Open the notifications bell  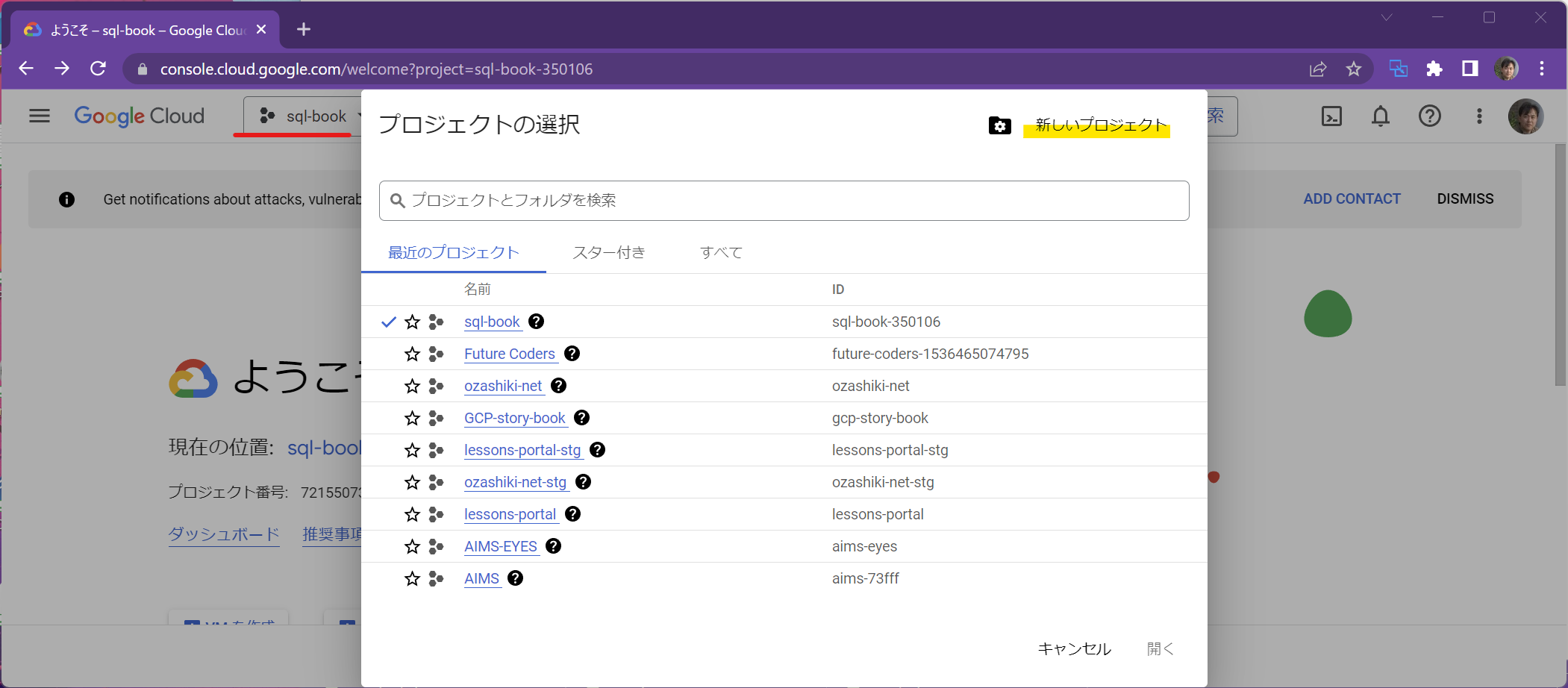pos(1380,116)
